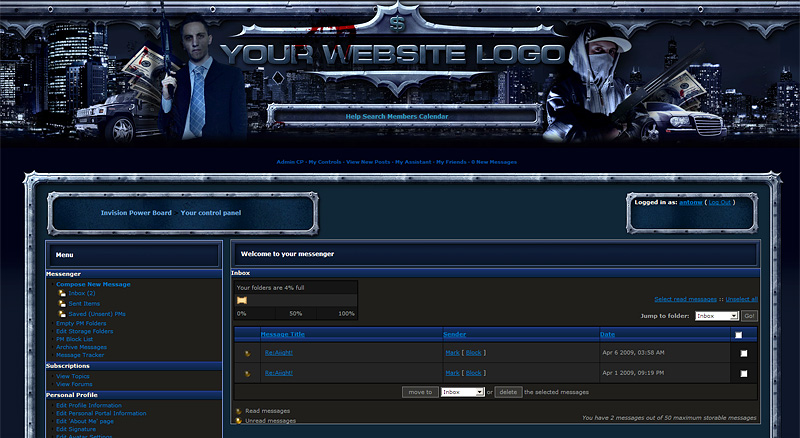Click Block in the Apr 1 2009 row
Viewport: 800px width, 438px height.
(473, 373)
